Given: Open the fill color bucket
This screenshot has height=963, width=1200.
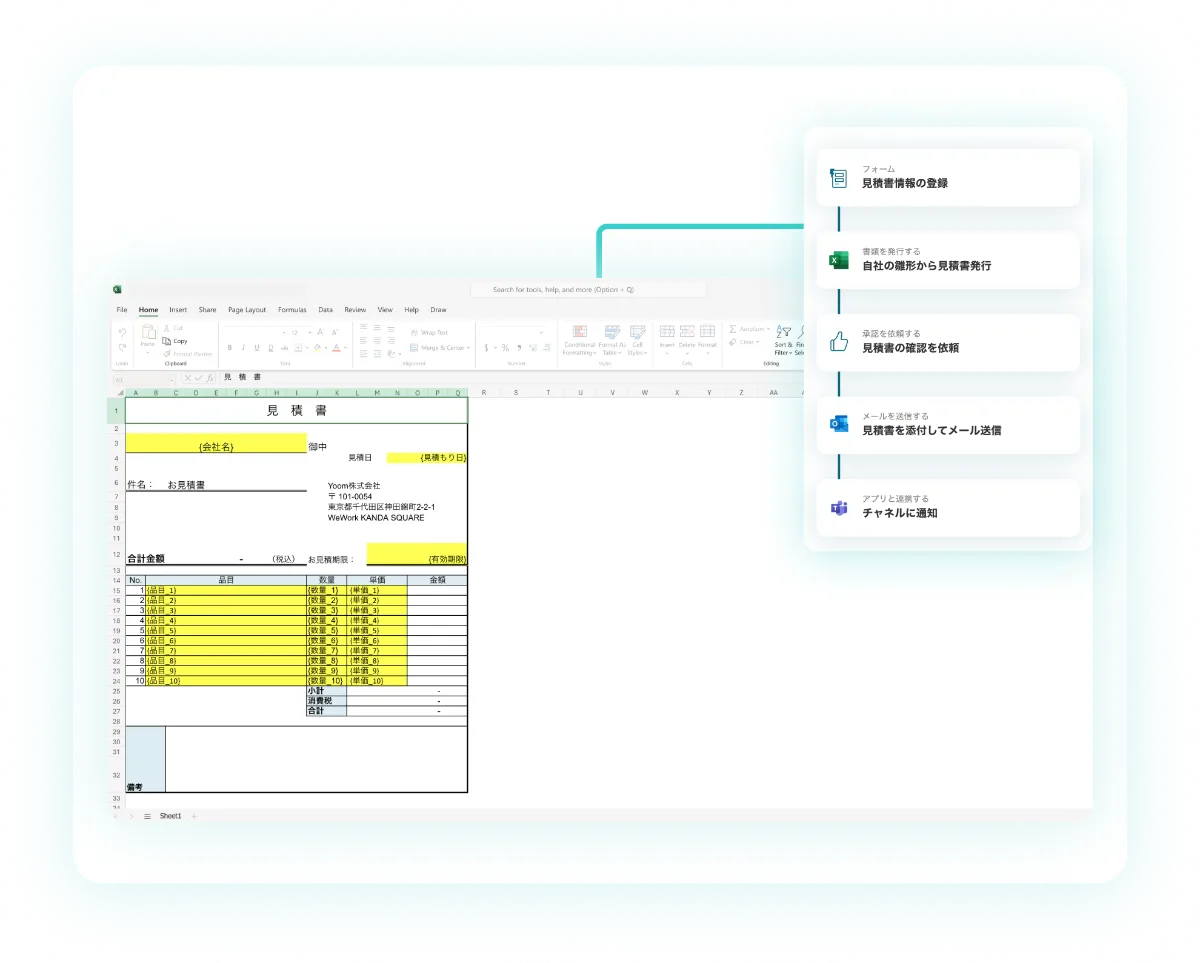Looking at the screenshot, I should 316,348.
